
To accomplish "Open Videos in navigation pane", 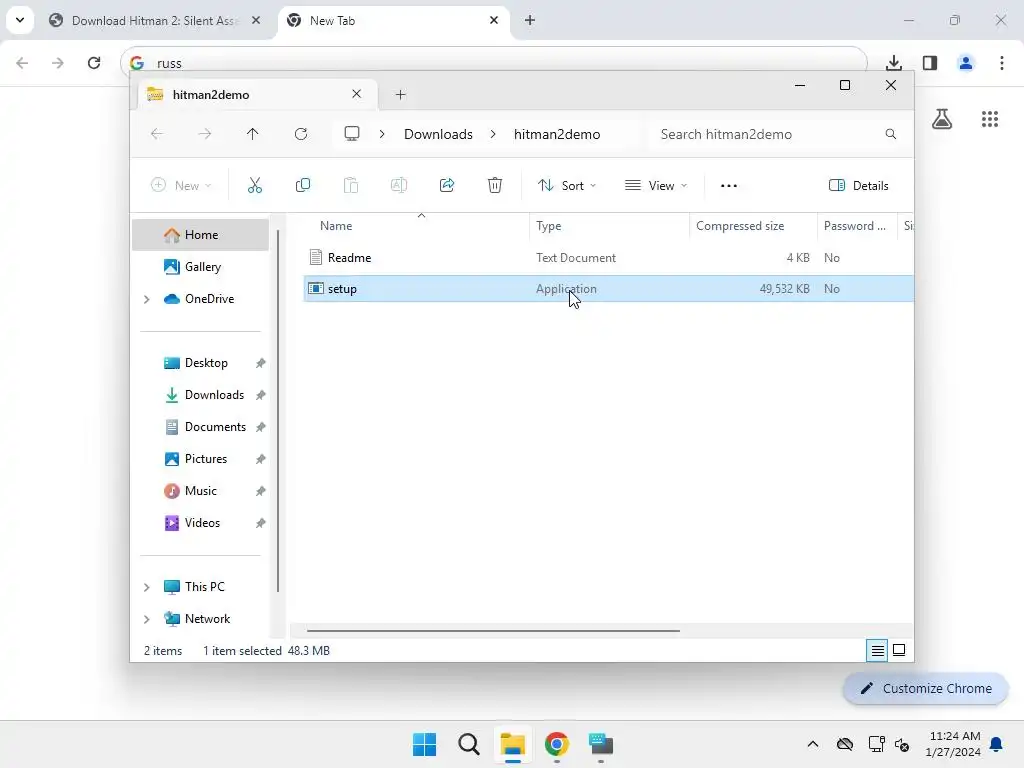I will (x=200, y=523).
